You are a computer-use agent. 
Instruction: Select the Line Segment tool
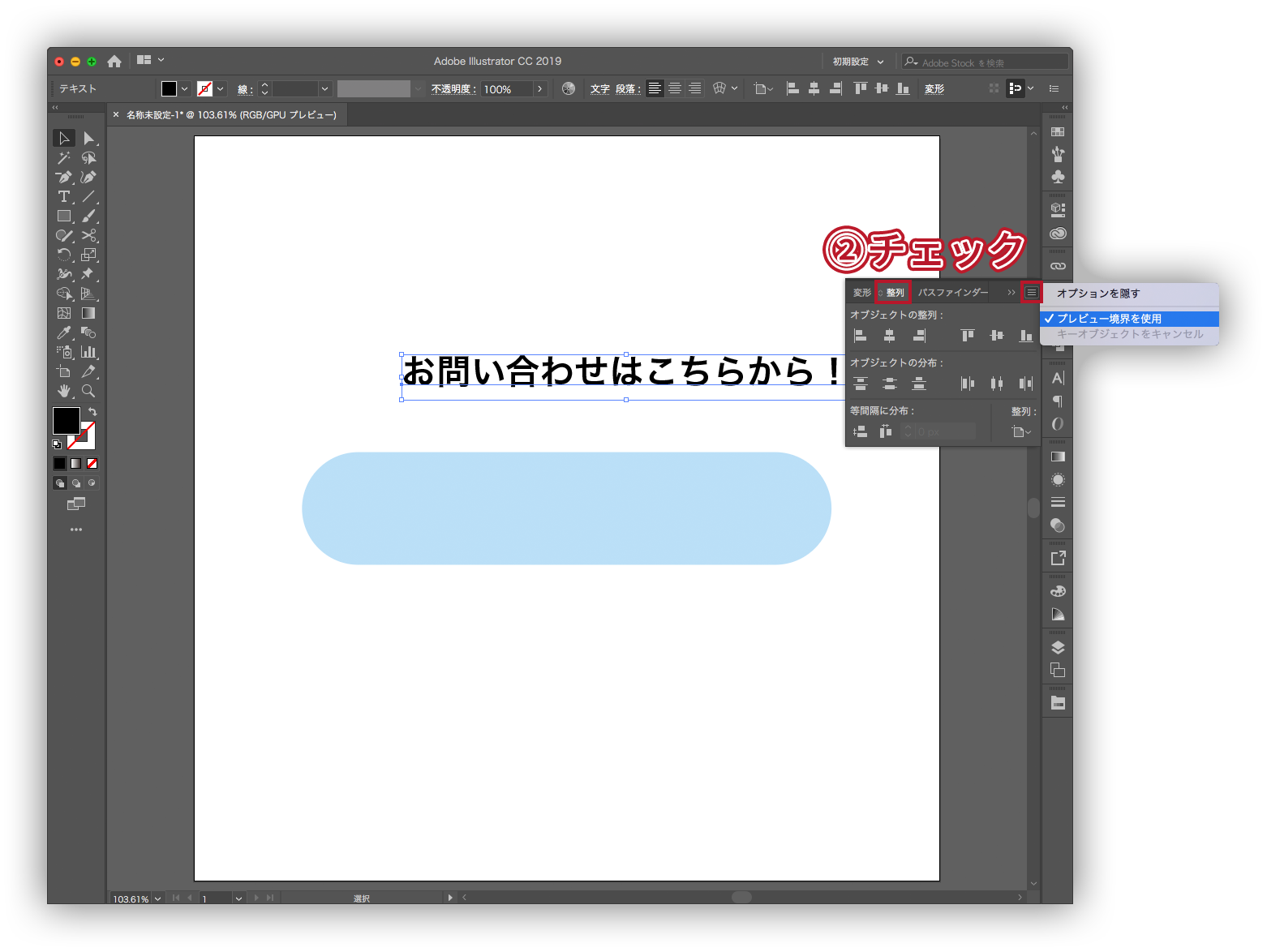tap(88, 197)
